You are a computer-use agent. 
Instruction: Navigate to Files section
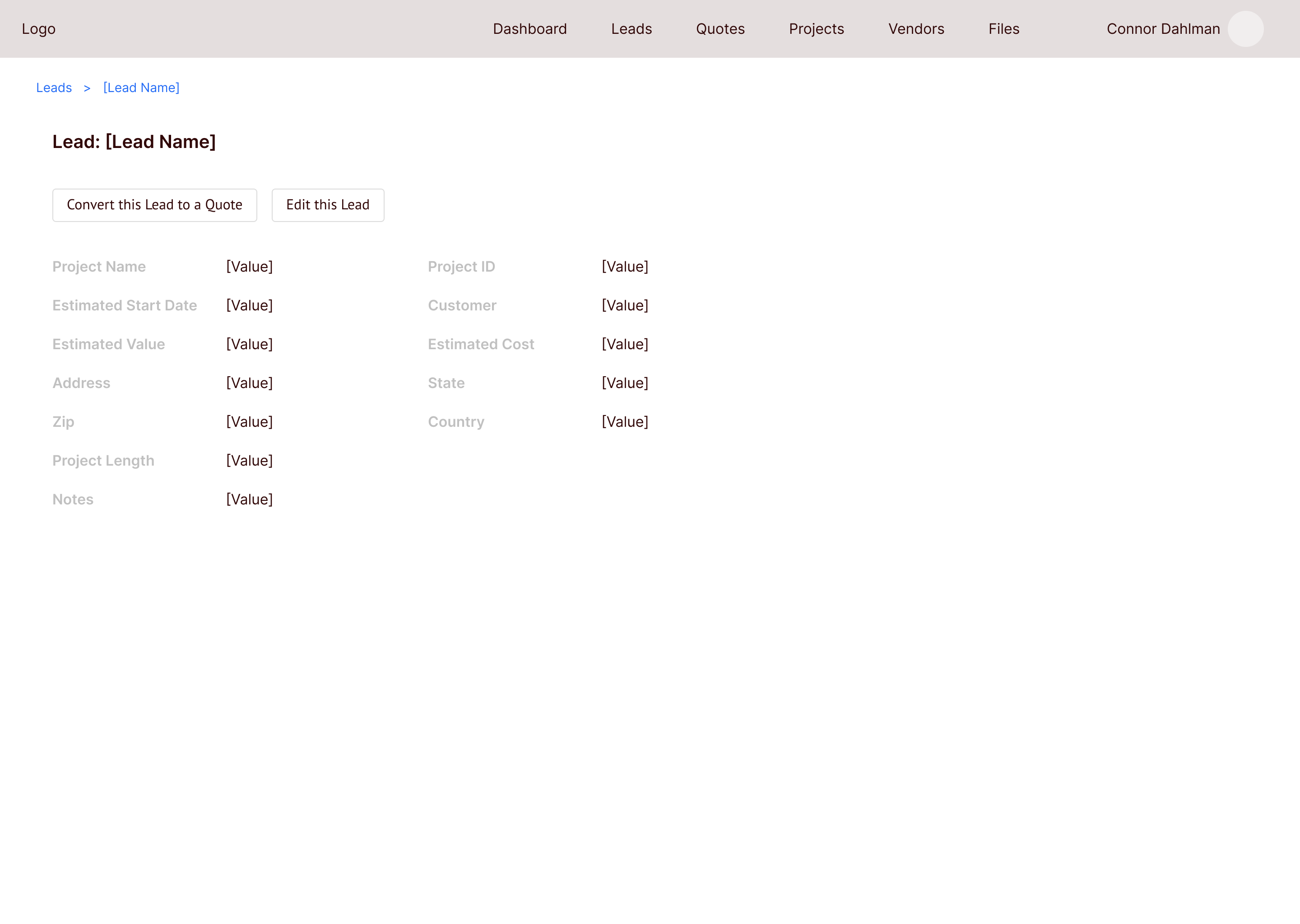click(x=1003, y=29)
